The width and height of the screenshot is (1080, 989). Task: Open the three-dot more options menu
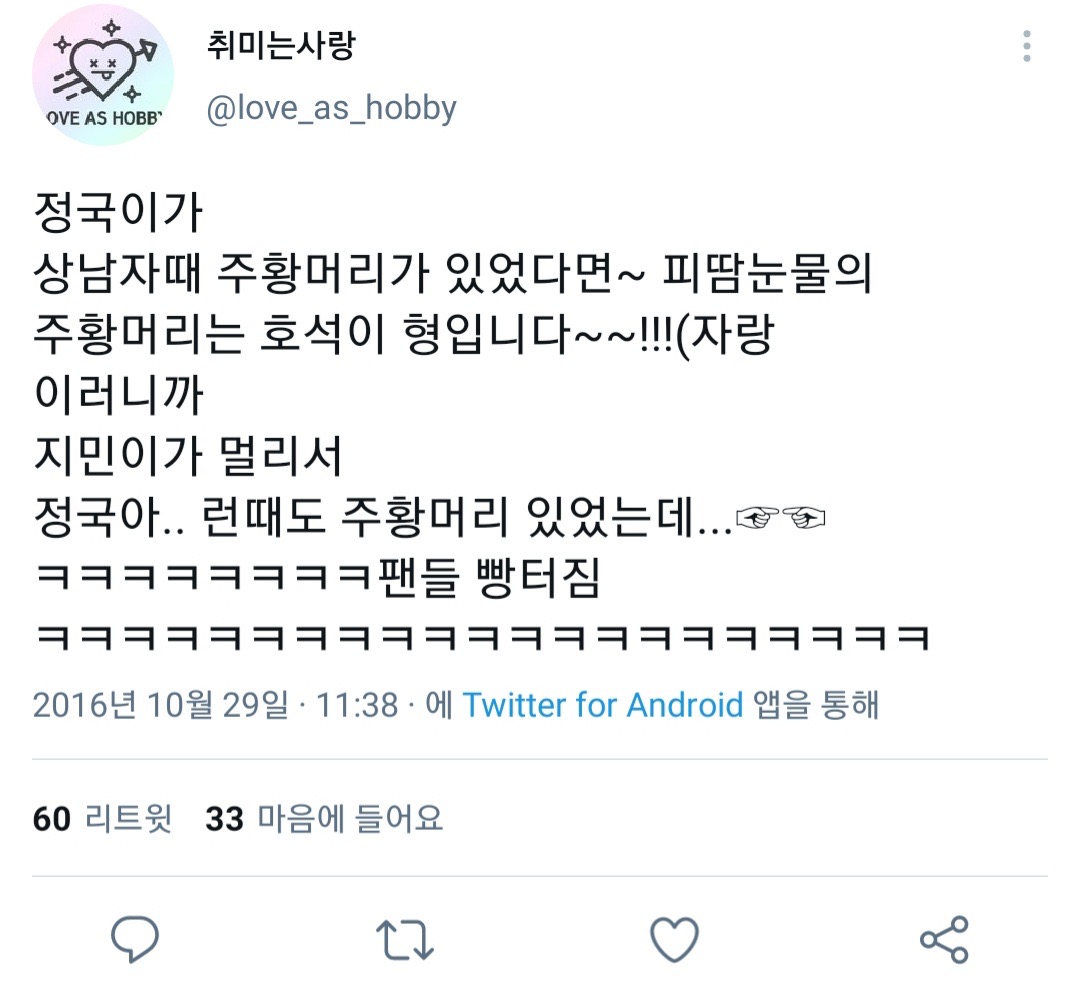click(x=1027, y=47)
